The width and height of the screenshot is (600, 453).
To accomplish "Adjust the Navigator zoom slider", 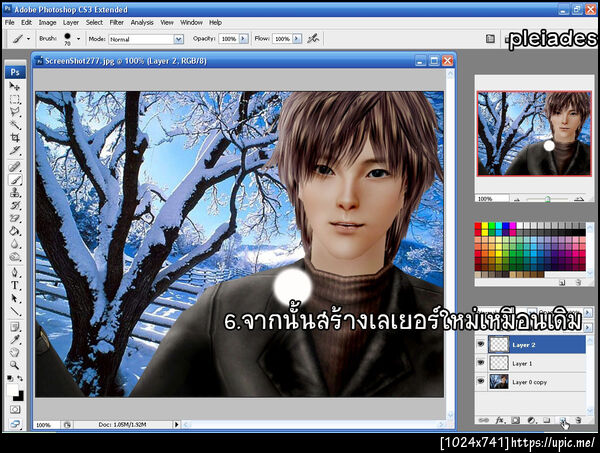I will (x=548, y=199).
